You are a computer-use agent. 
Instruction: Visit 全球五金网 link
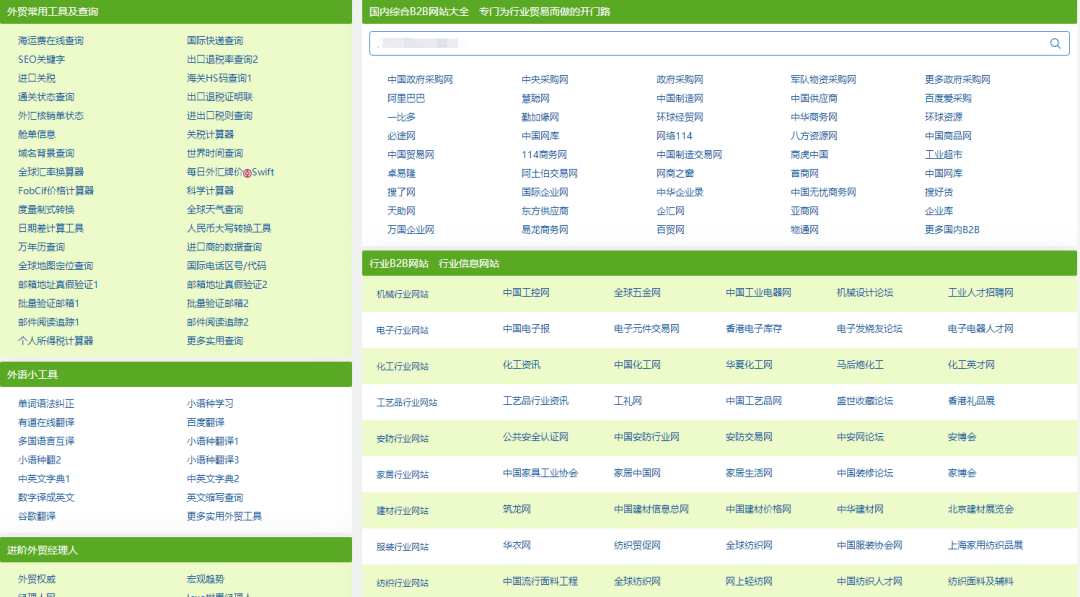click(x=637, y=293)
